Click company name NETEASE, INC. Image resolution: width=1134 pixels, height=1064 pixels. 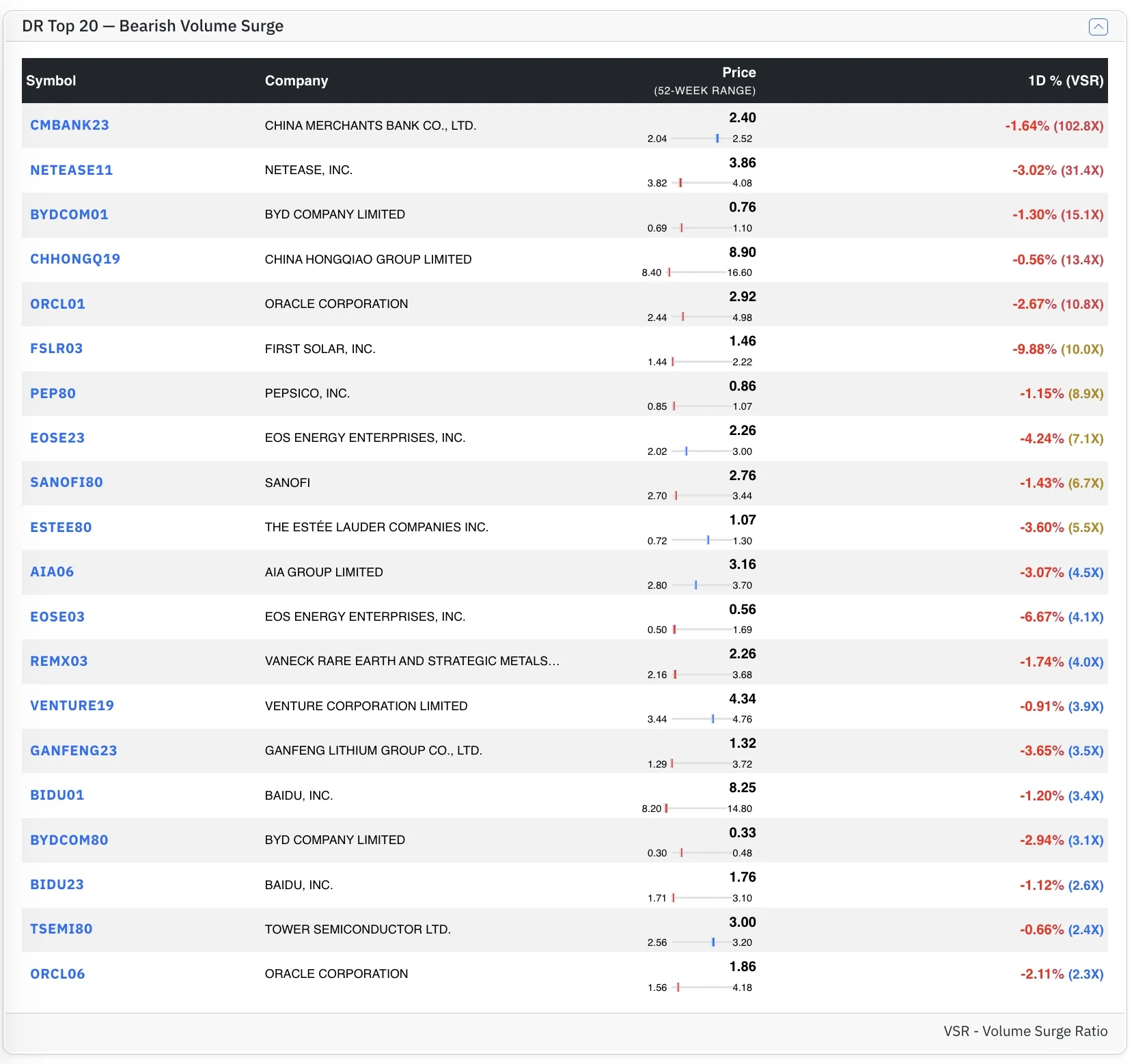pyautogui.click(x=309, y=170)
